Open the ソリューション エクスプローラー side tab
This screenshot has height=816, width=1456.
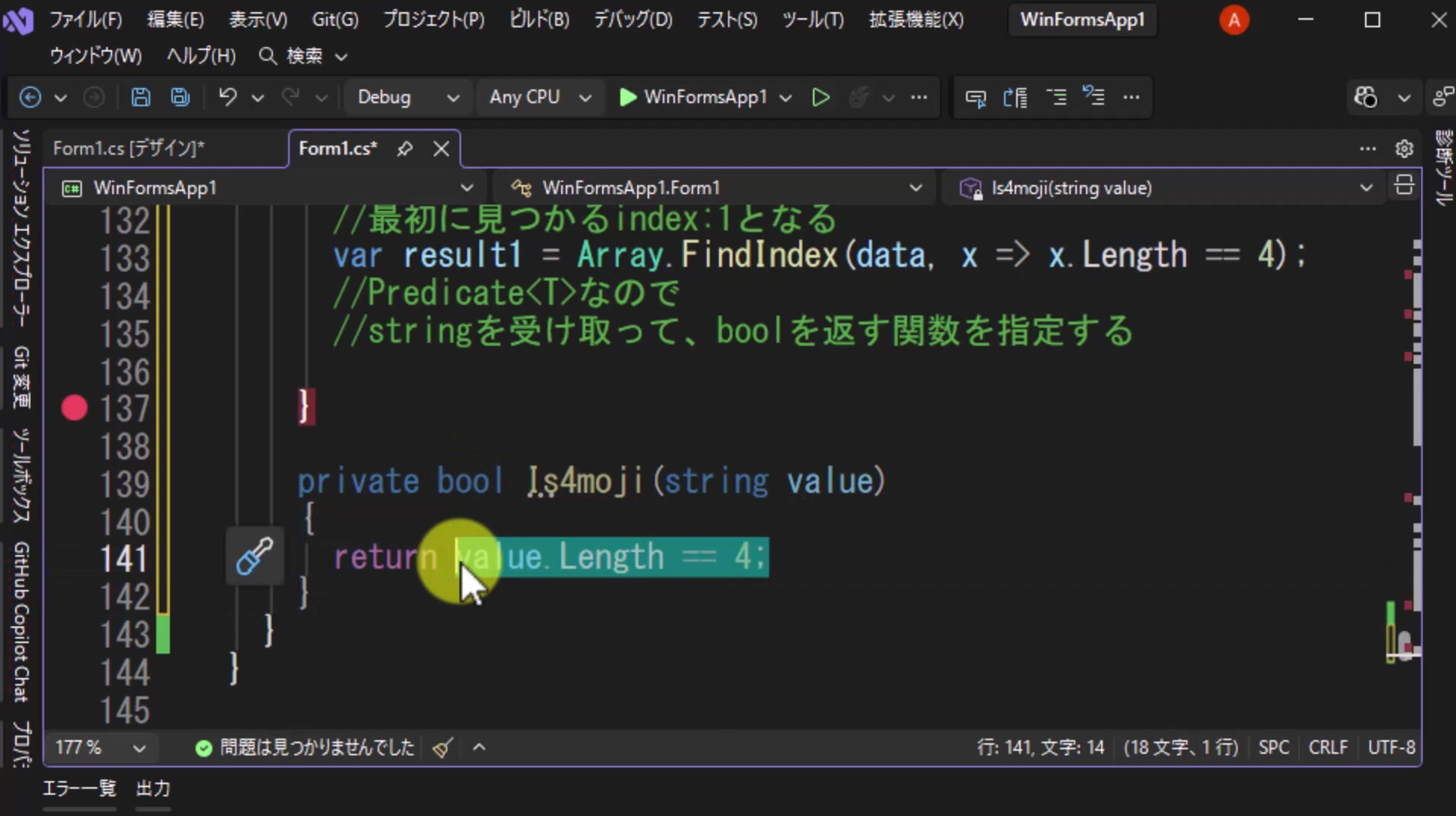point(20,228)
